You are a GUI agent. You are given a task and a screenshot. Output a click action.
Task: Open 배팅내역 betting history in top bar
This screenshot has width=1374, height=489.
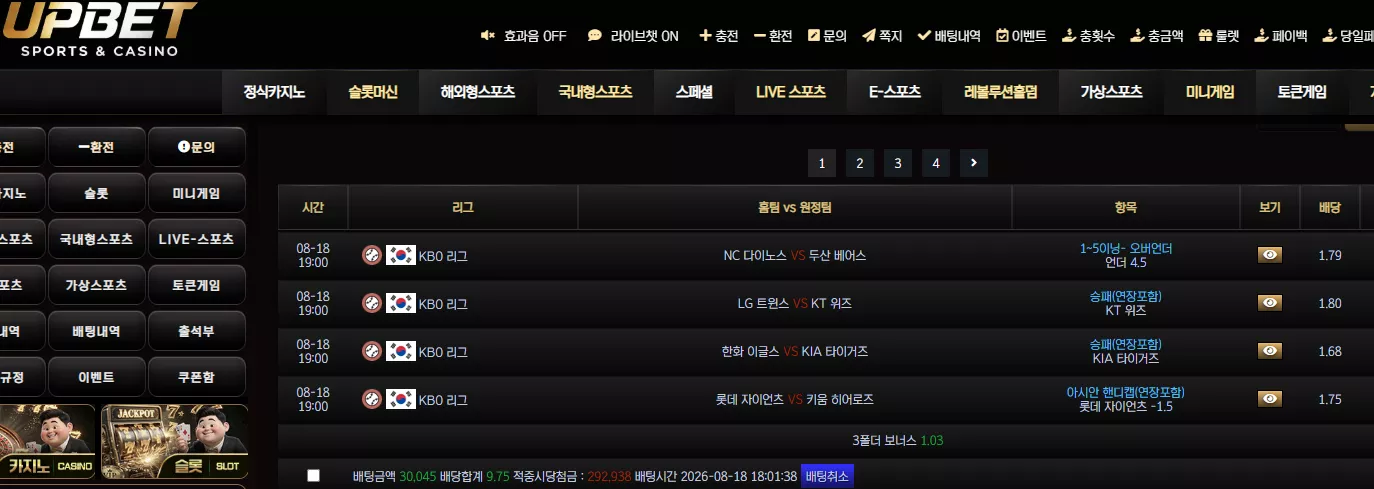point(949,35)
